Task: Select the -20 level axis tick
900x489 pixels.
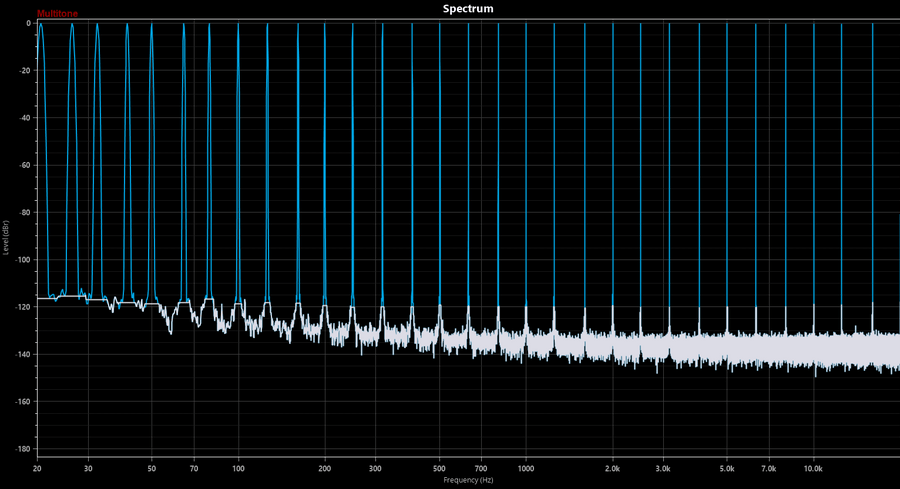Action: click(x=26, y=71)
